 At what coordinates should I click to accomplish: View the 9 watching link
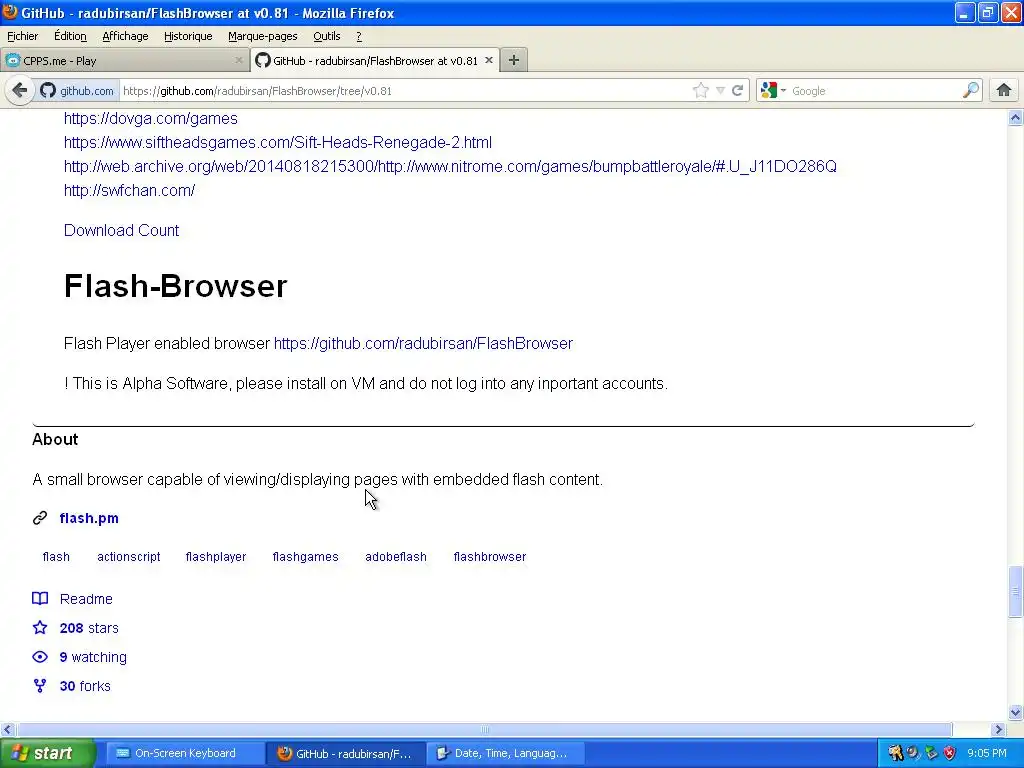pos(93,657)
